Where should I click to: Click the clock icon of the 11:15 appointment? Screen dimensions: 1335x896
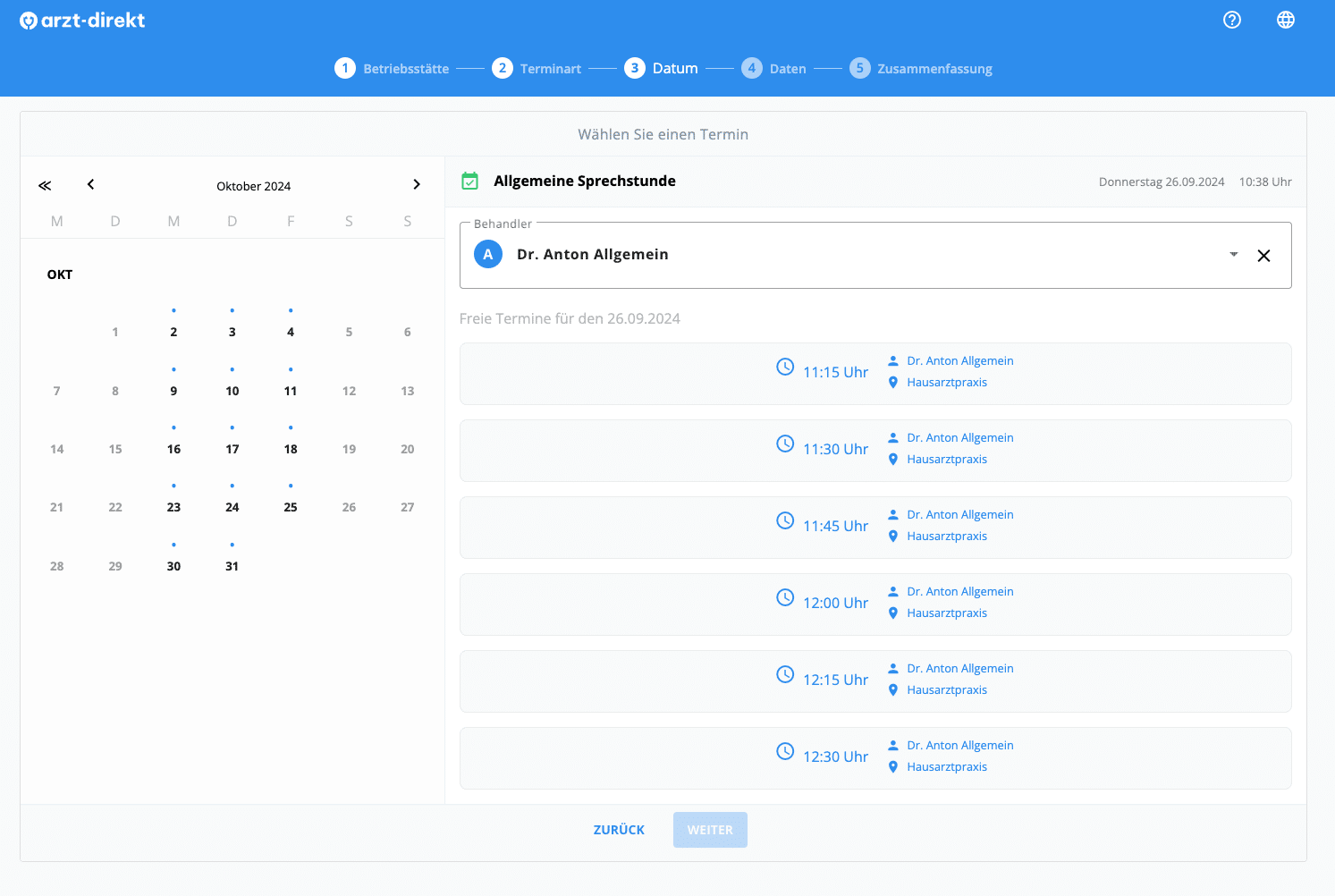coord(785,367)
